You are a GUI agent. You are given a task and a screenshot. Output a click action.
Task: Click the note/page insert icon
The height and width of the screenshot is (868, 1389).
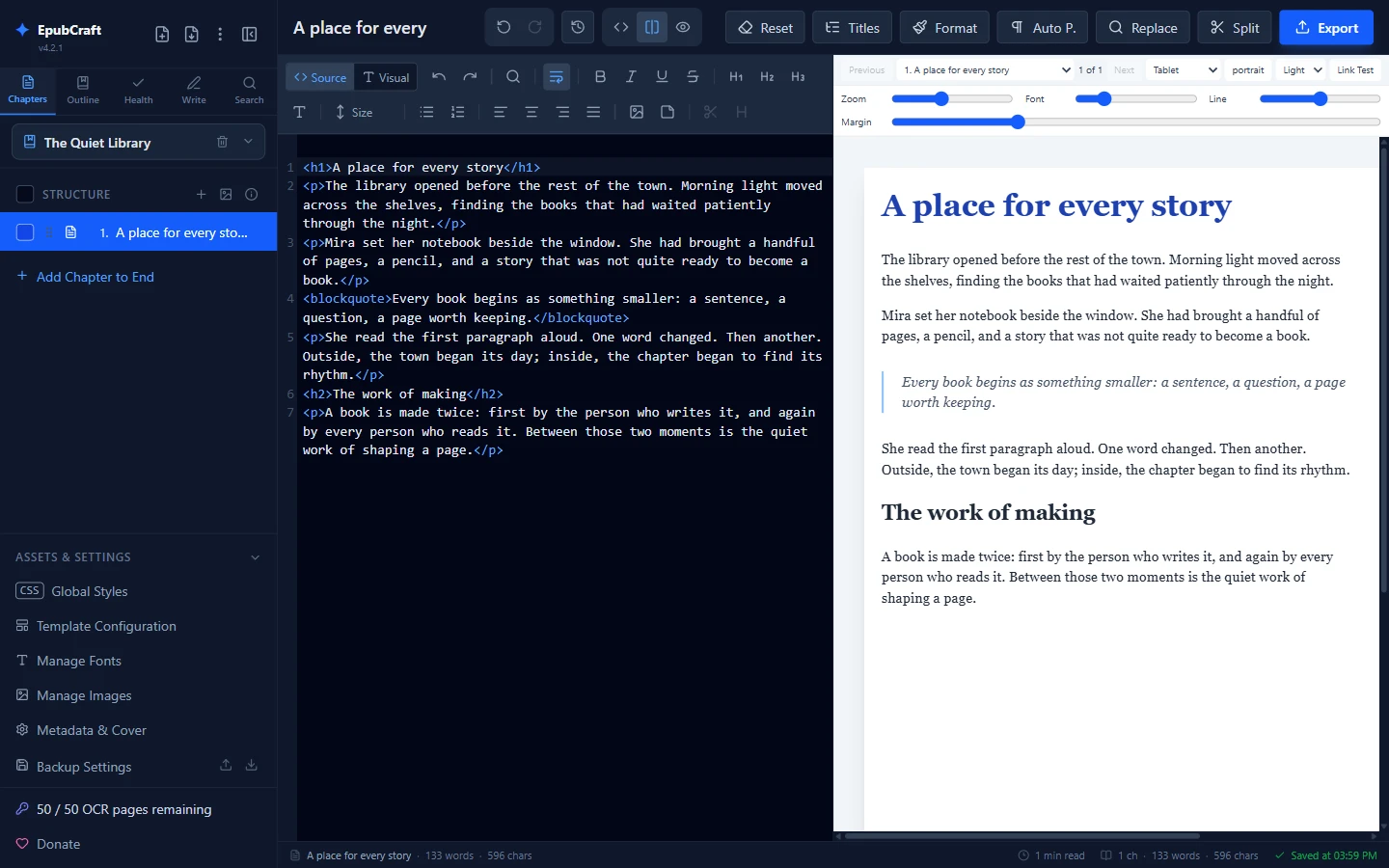click(x=667, y=112)
